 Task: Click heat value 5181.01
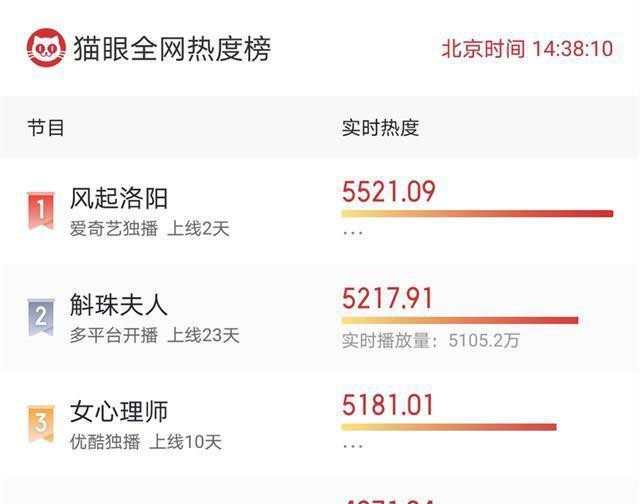click(387, 405)
